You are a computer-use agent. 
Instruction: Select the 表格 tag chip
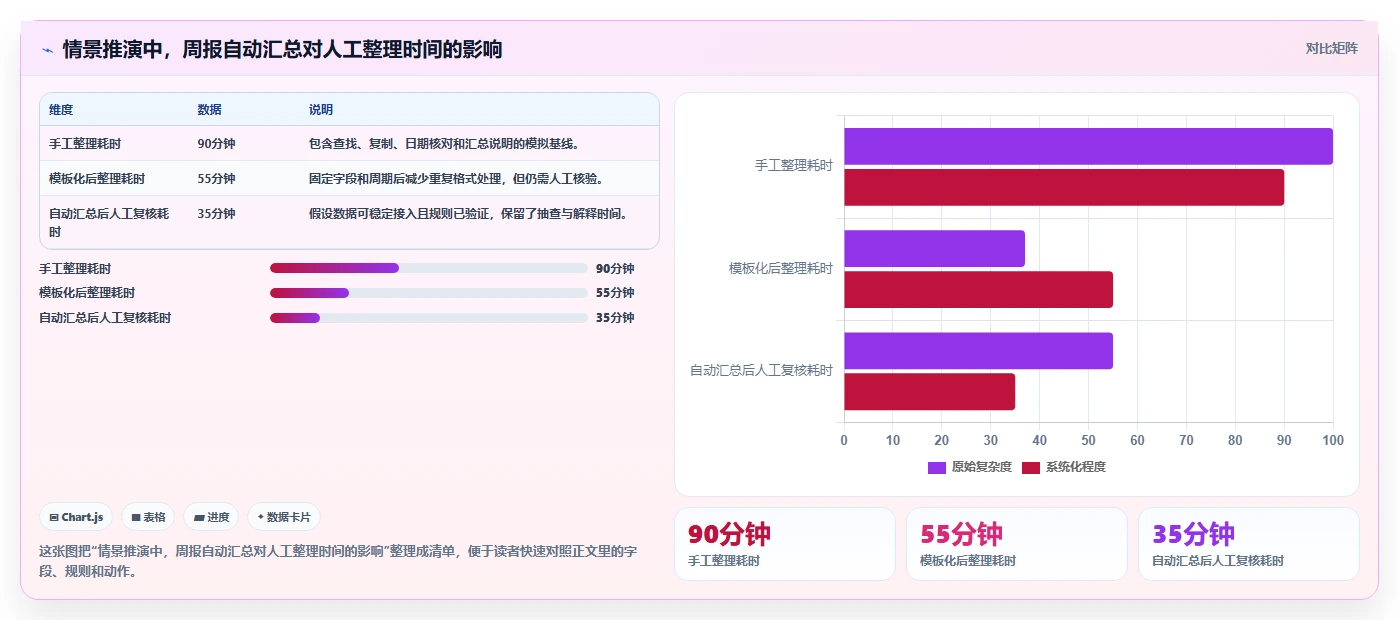click(148, 517)
